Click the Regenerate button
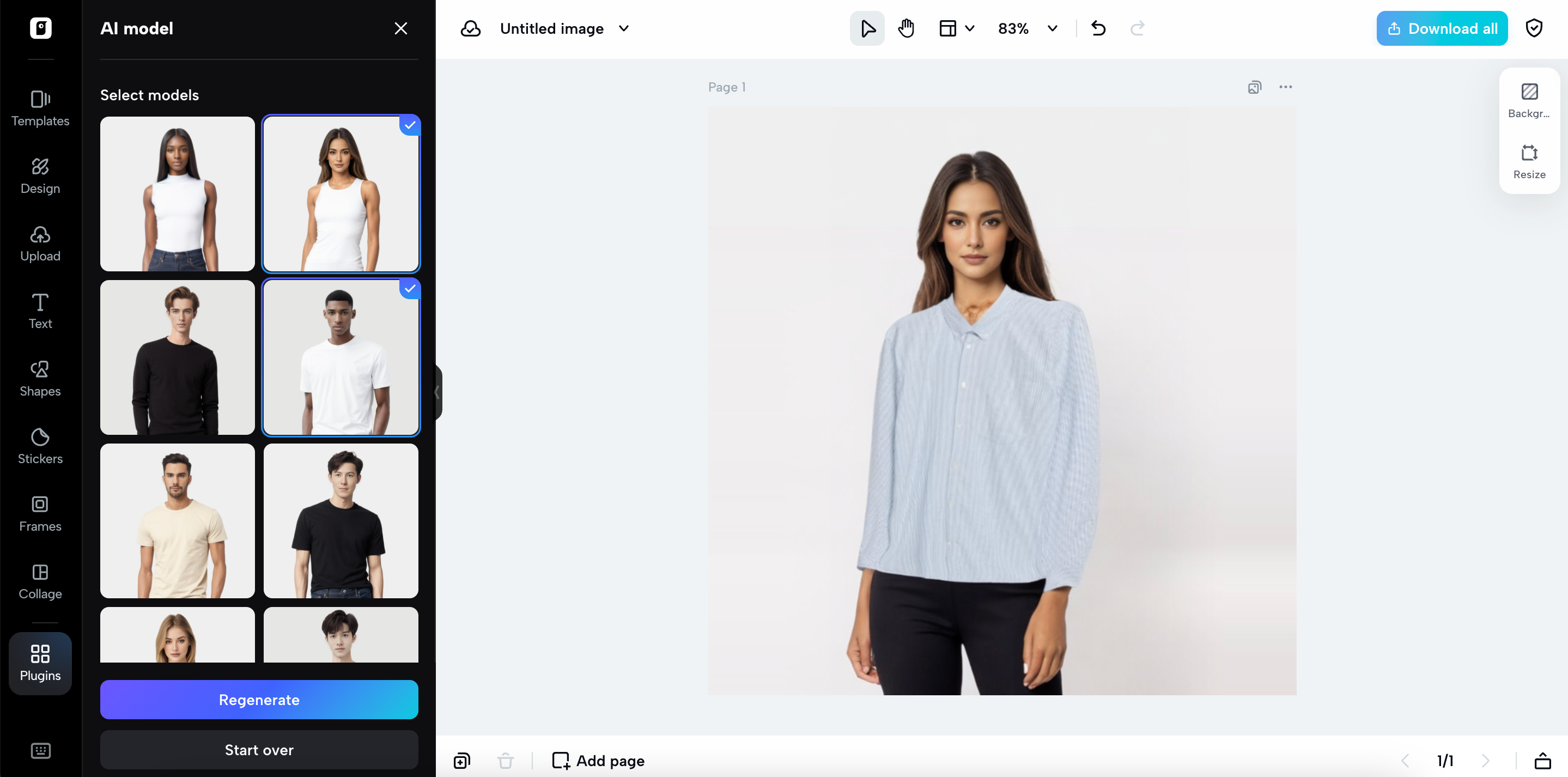The image size is (1568, 777). [x=259, y=700]
